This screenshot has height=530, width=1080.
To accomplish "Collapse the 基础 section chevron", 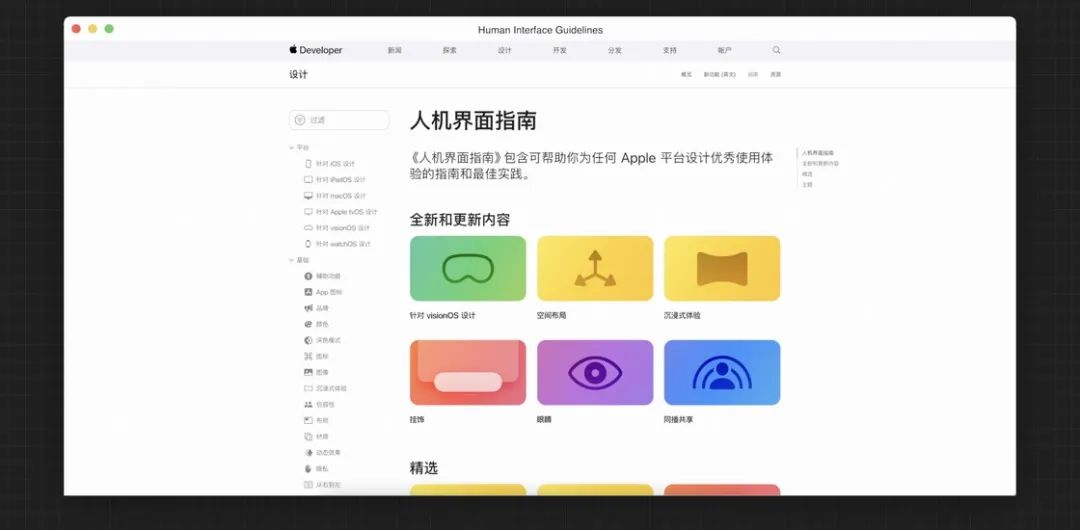I will point(291,261).
